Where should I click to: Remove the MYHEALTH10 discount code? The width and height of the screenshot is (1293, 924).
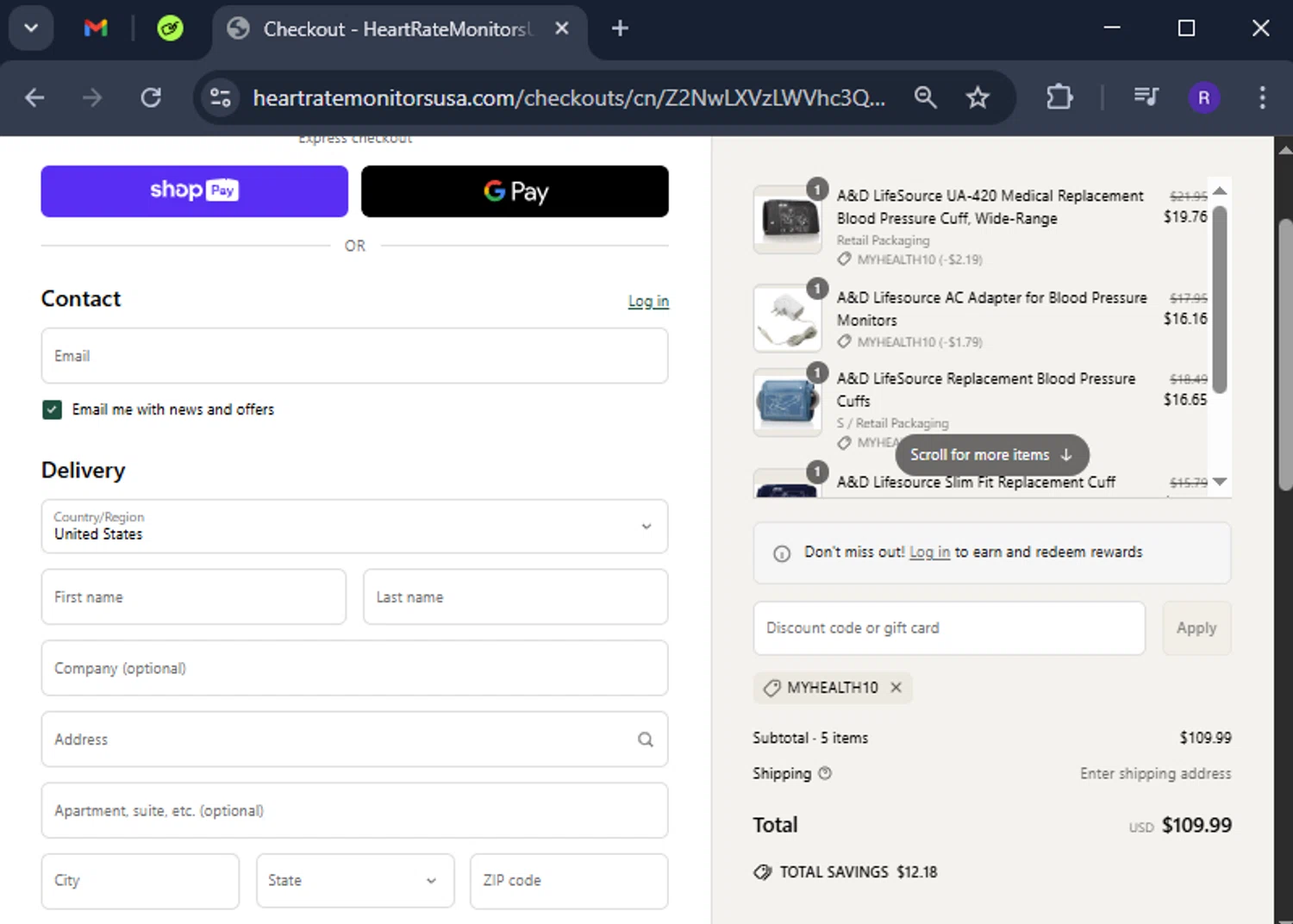896,688
